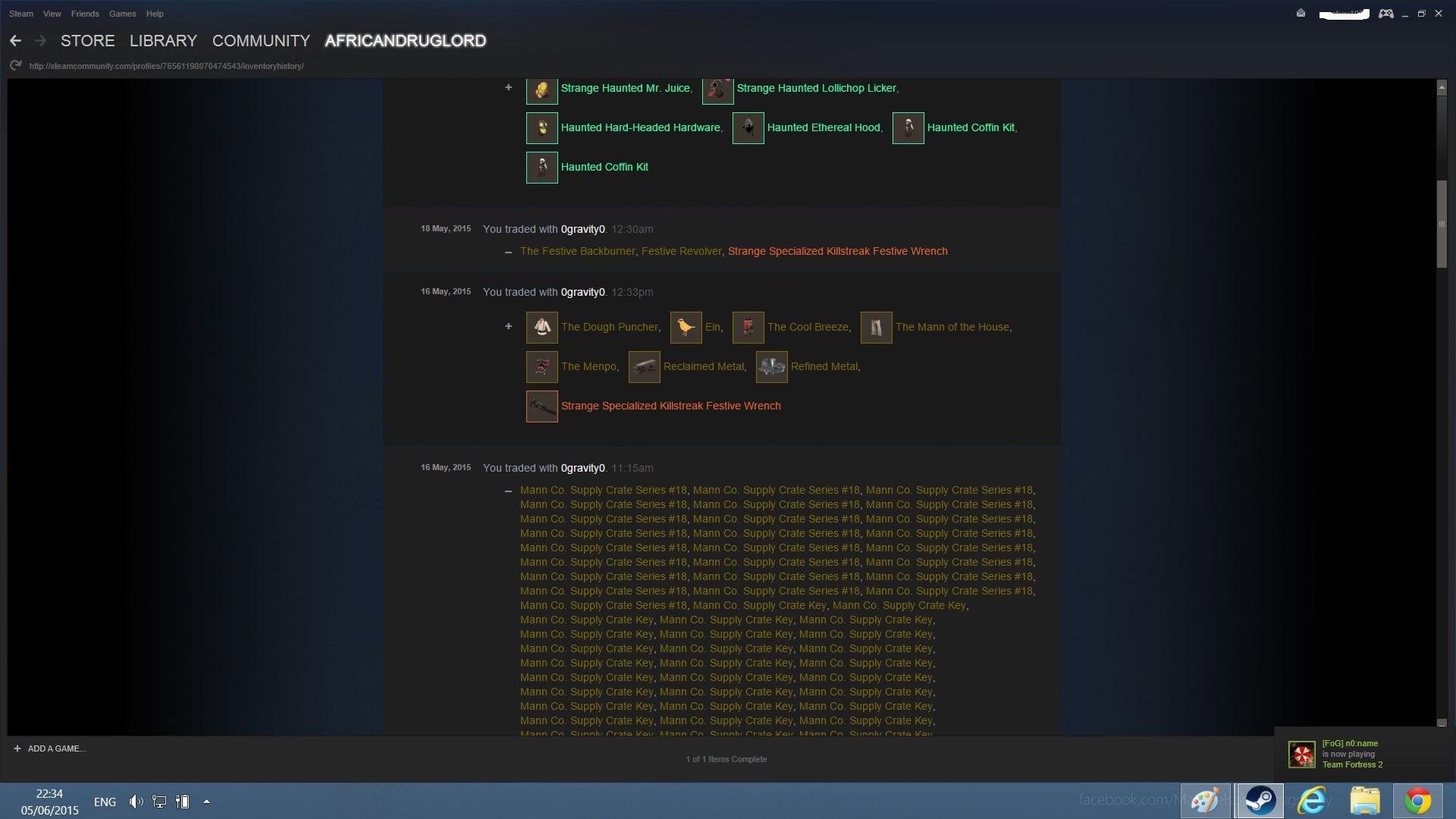This screenshot has width=1456, height=819.
Task: Open the Friends menu
Action: [x=85, y=14]
